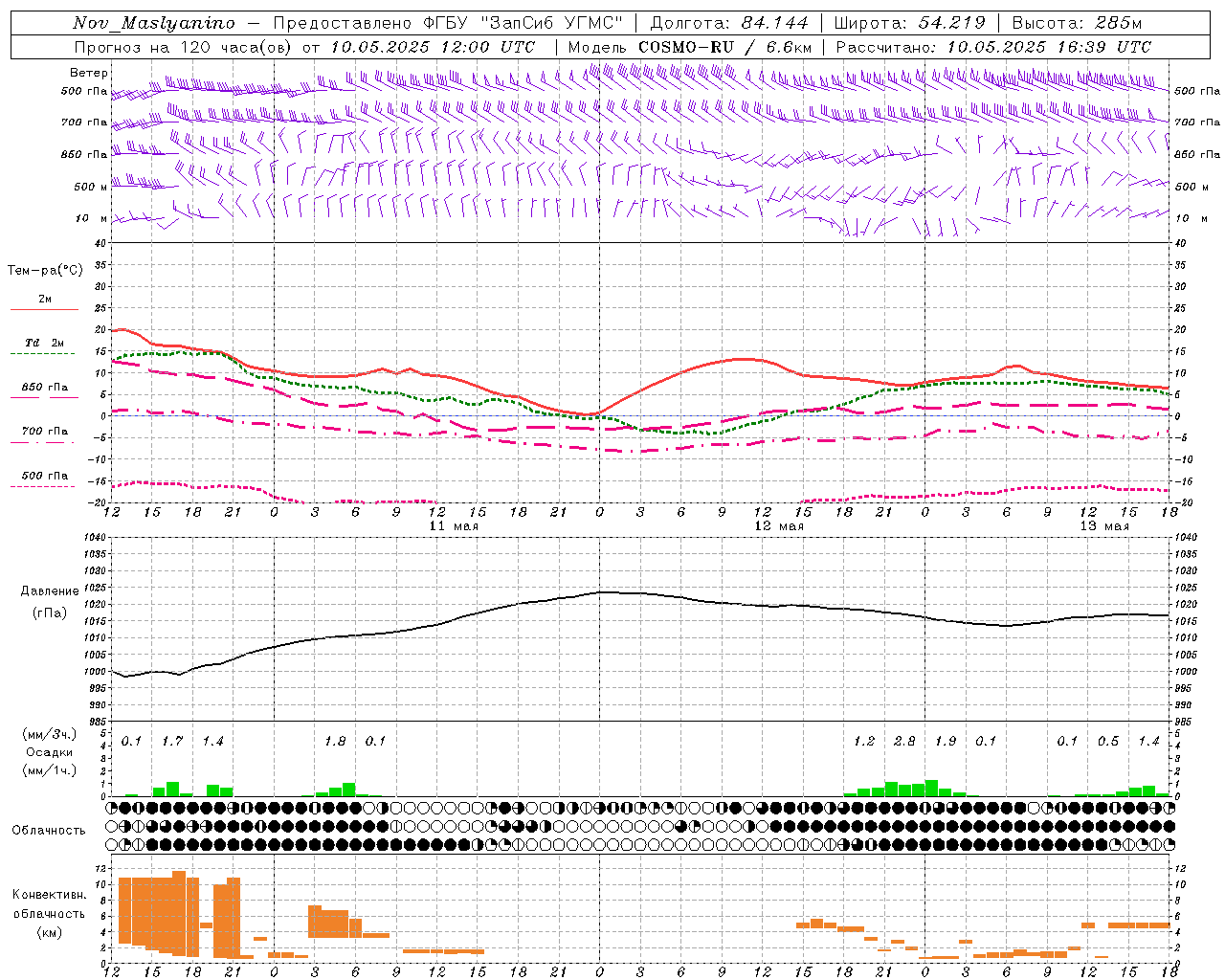The width and height of the screenshot is (1225, 980).
Task: Click the '11 мая' date label
Action: pos(454,526)
